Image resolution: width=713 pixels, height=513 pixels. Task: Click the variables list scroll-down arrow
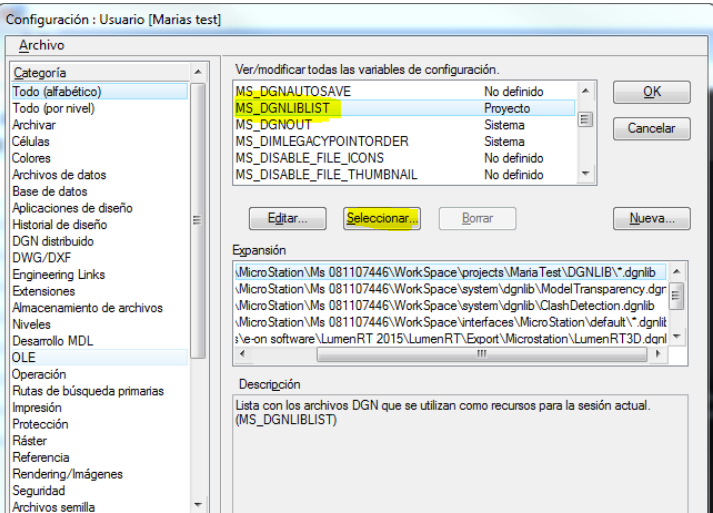tap(586, 174)
